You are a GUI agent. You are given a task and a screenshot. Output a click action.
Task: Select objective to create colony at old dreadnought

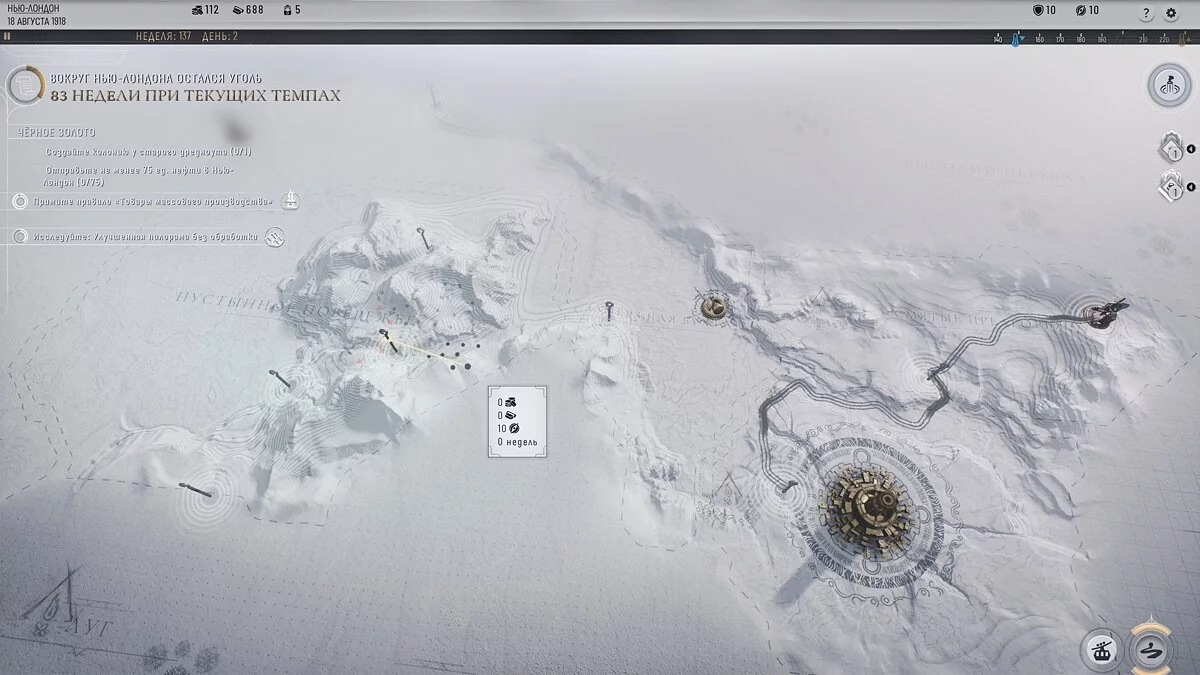(x=148, y=152)
